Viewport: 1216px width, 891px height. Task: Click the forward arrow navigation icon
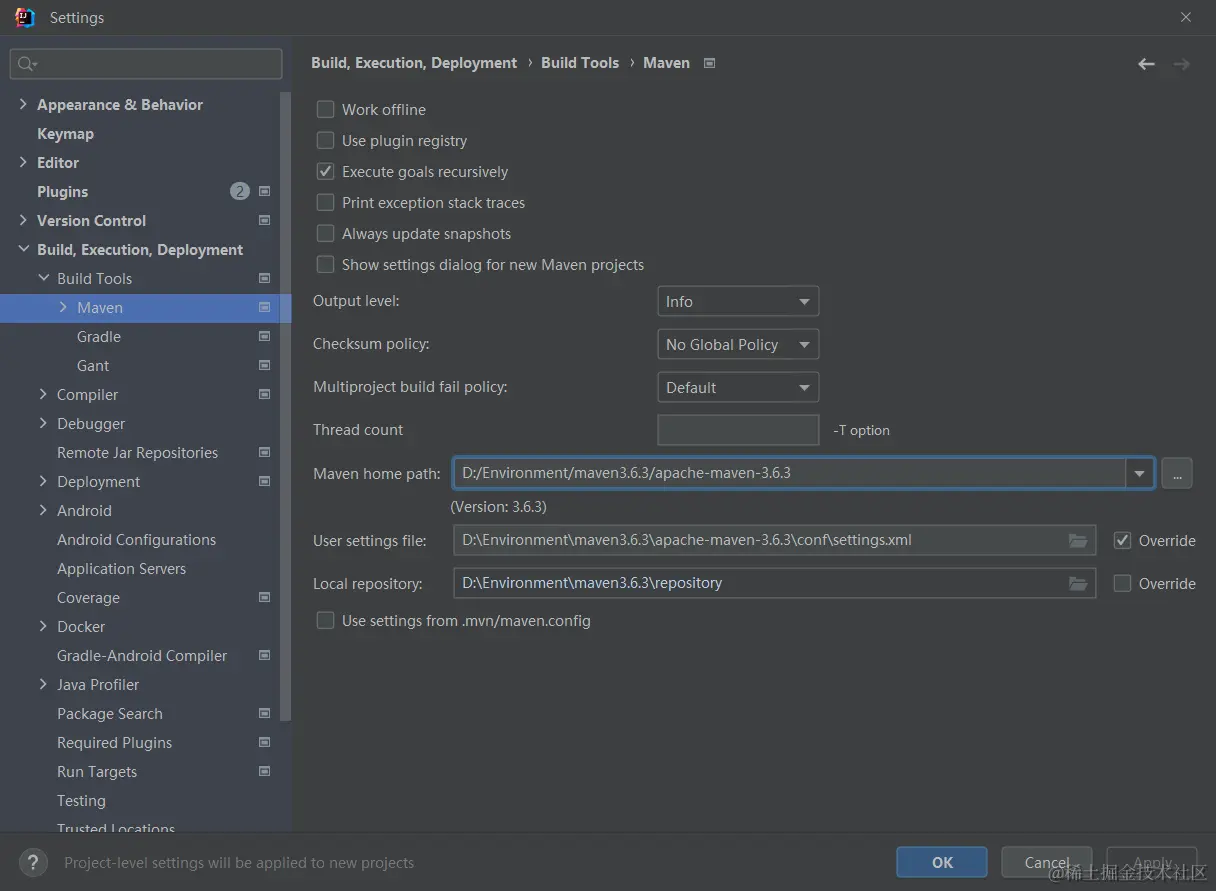click(1181, 63)
